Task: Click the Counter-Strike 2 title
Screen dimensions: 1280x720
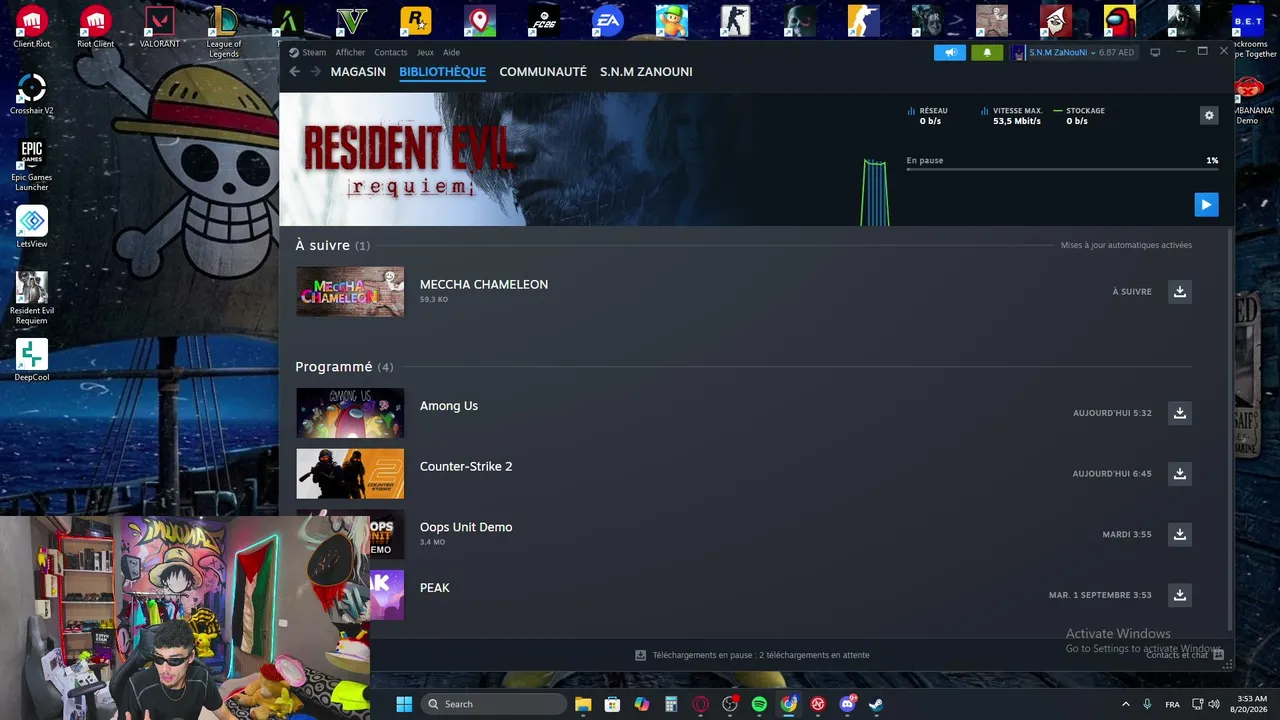Action: (x=466, y=467)
